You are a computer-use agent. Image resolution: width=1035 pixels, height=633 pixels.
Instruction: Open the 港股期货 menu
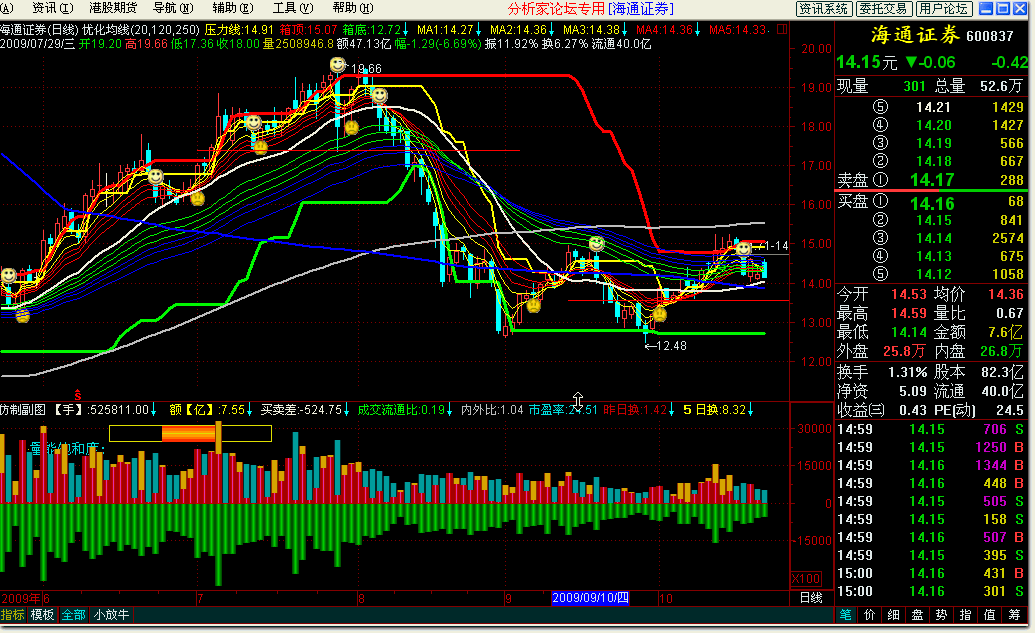pyautogui.click(x=113, y=8)
